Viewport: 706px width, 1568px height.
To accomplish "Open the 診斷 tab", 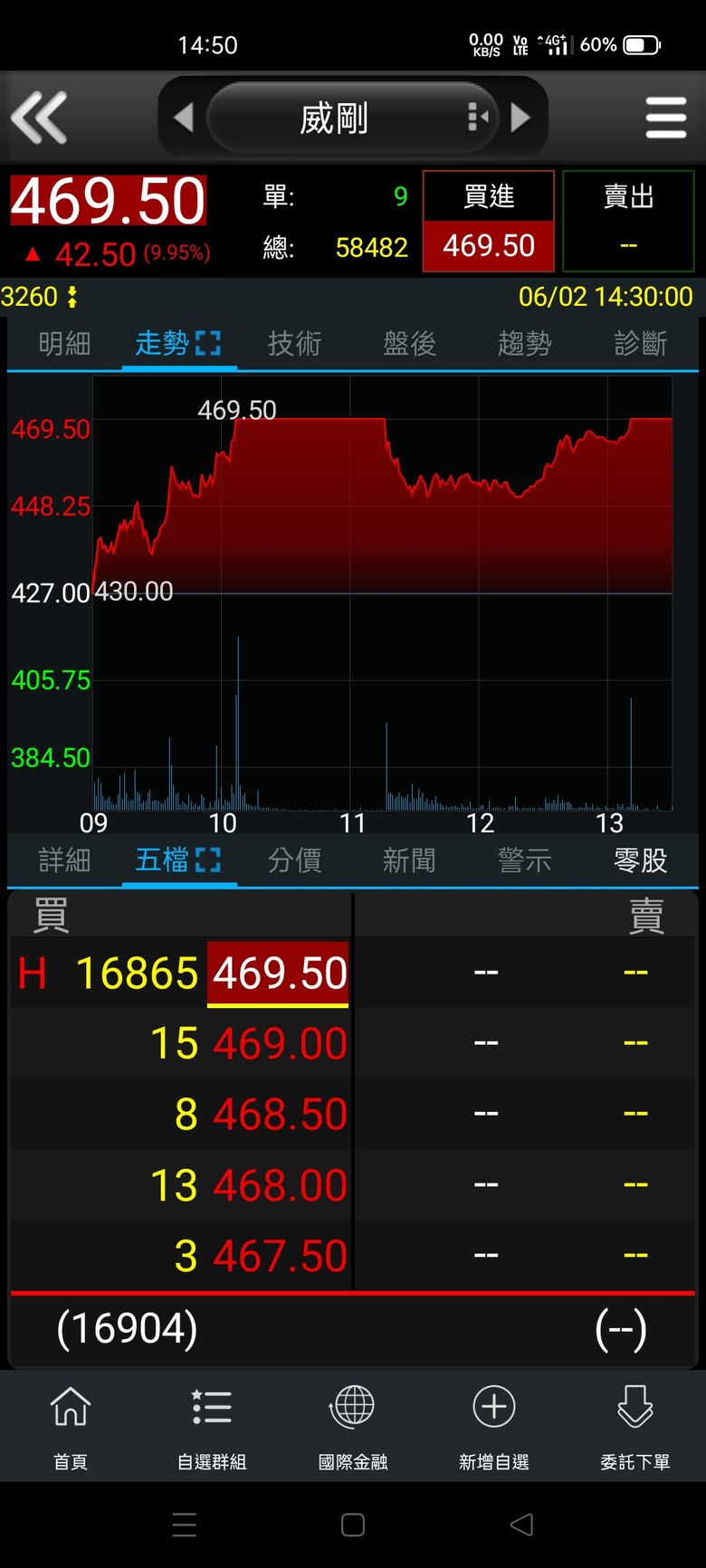I will click(x=640, y=344).
